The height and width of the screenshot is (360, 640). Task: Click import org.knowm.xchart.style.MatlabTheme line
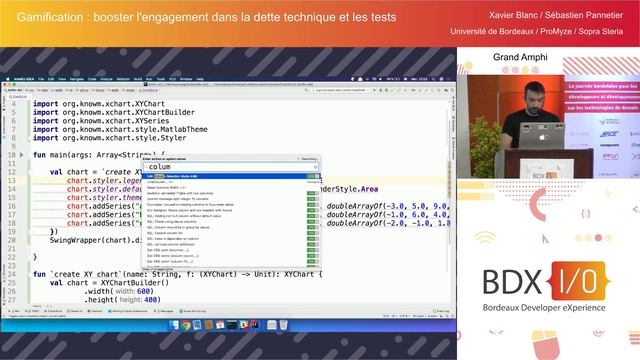coord(120,129)
